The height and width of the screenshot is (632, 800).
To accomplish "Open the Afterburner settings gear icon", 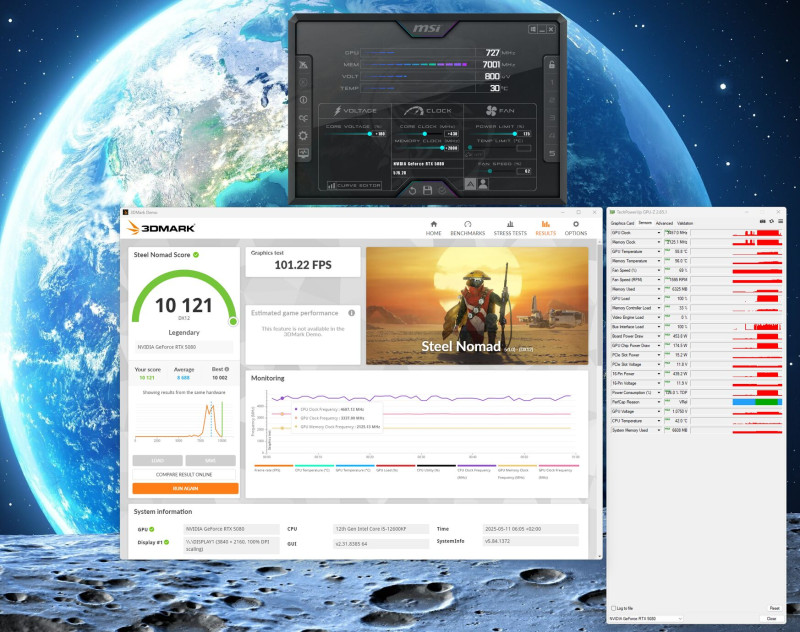I will [303, 135].
